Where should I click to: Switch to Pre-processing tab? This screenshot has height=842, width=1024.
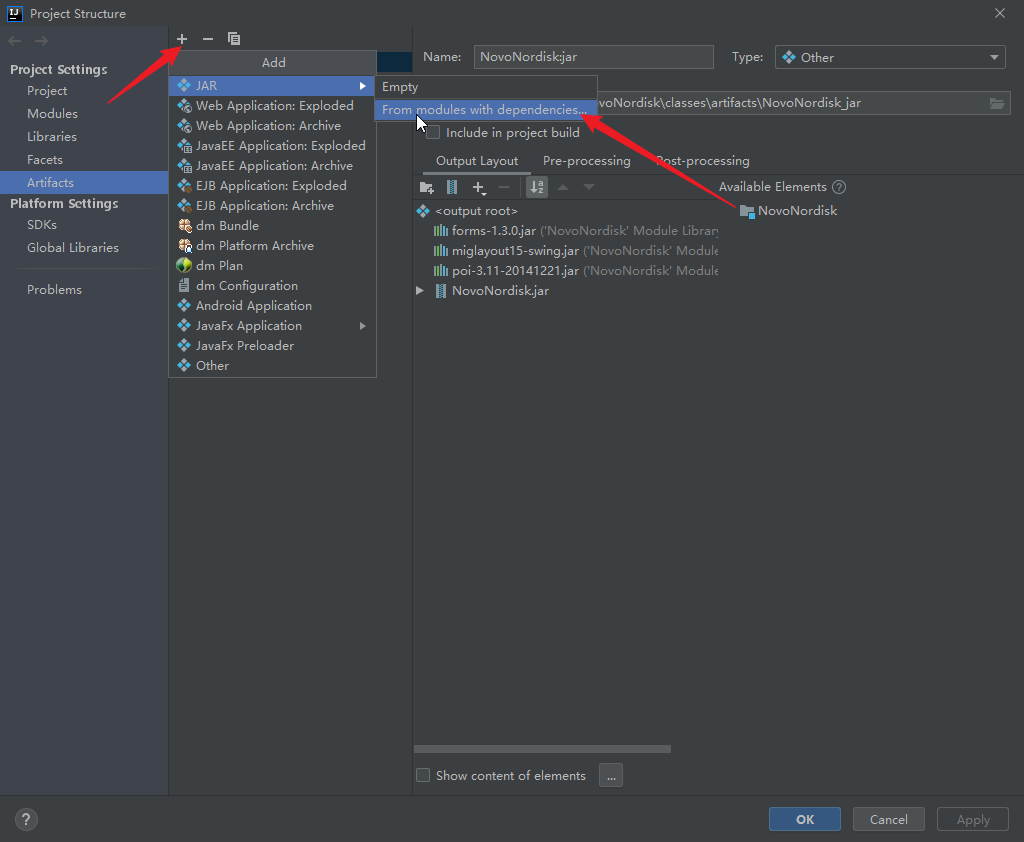(x=586, y=161)
